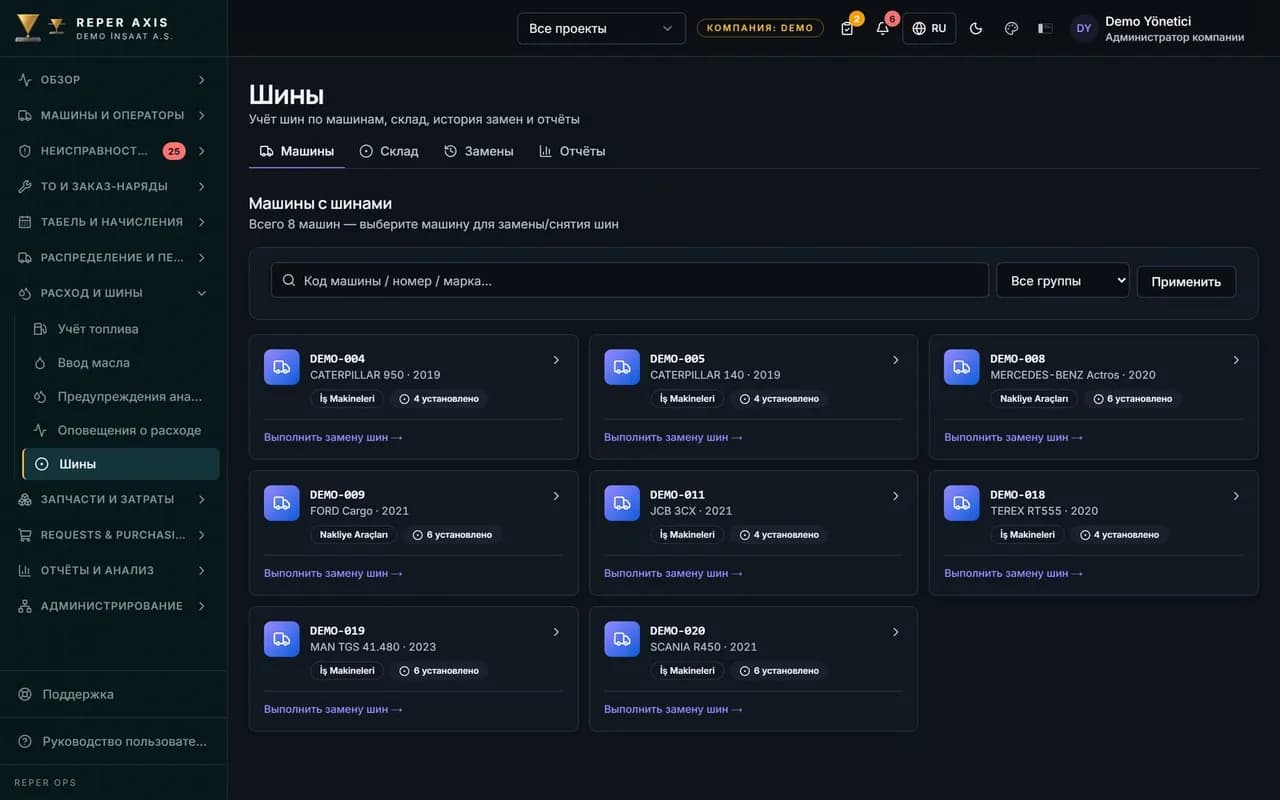Toggle dark mode with the moon icon
This screenshot has width=1280, height=800.
[976, 28]
